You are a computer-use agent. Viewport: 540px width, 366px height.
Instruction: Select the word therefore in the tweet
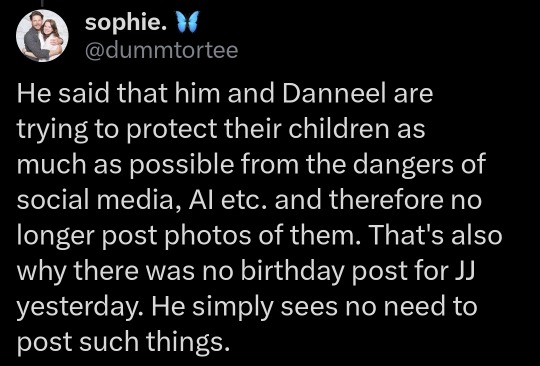(x=386, y=200)
